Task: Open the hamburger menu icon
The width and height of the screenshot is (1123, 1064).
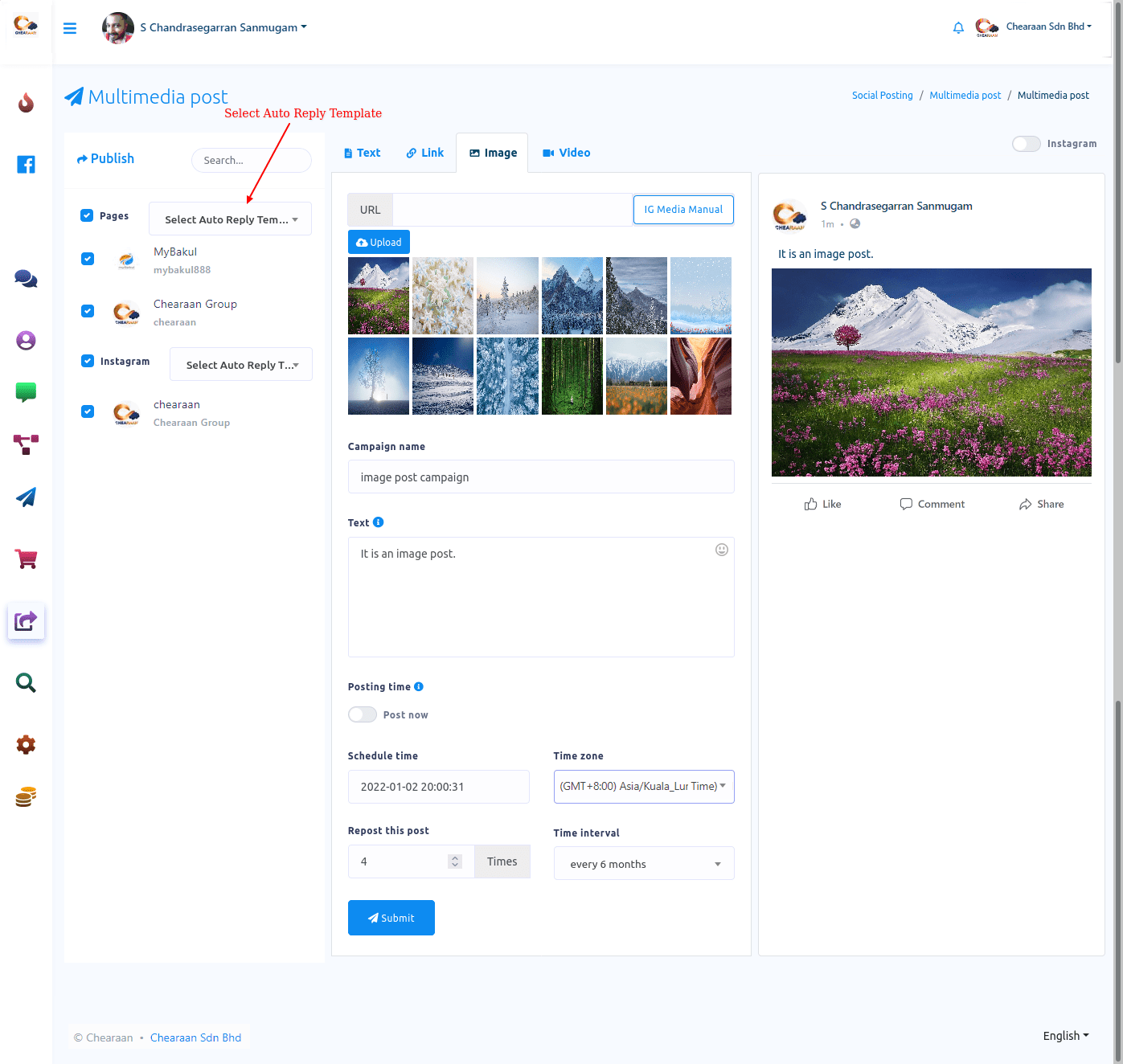Action: [70, 28]
